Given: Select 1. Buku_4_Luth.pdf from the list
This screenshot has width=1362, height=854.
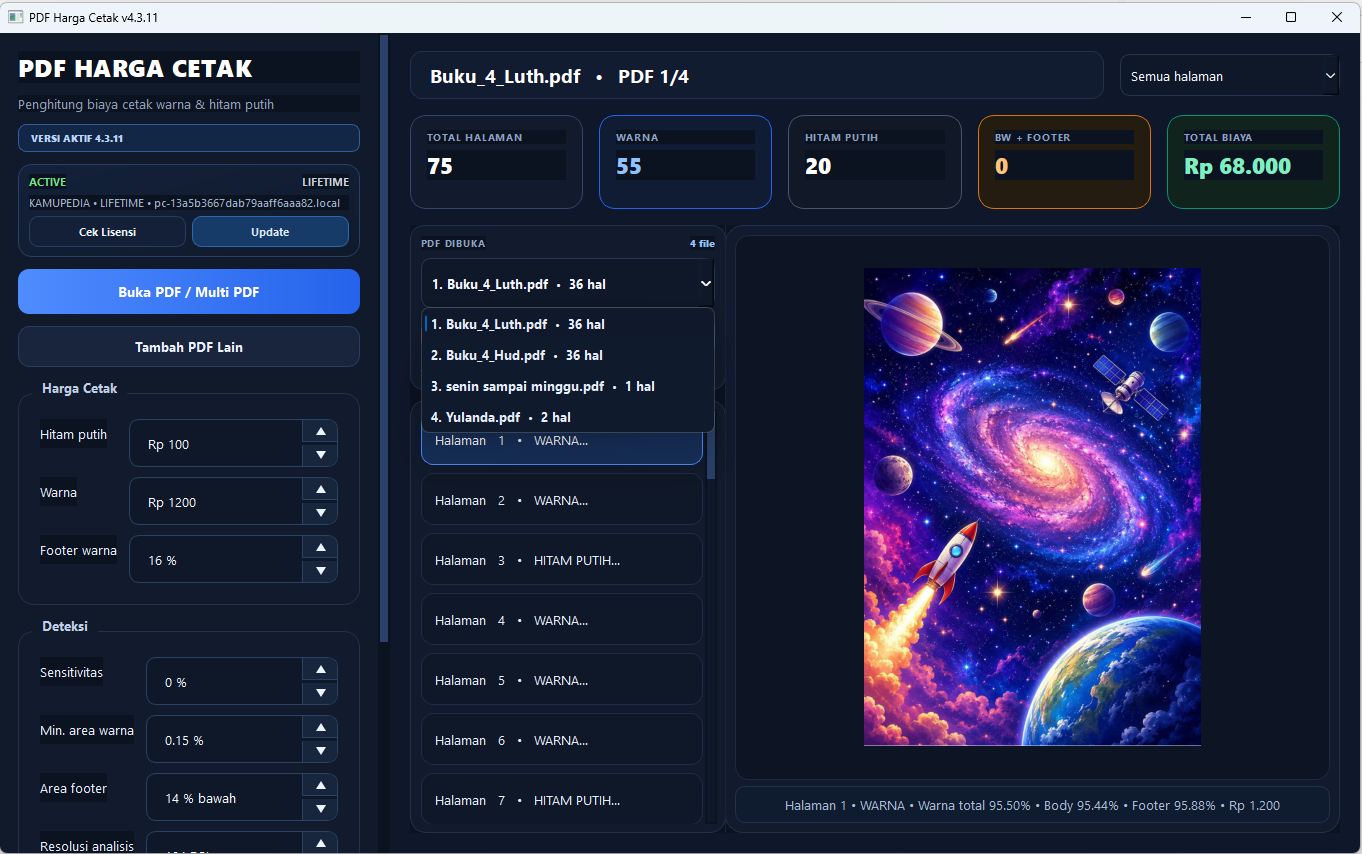Looking at the screenshot, I should coord(567,324).
